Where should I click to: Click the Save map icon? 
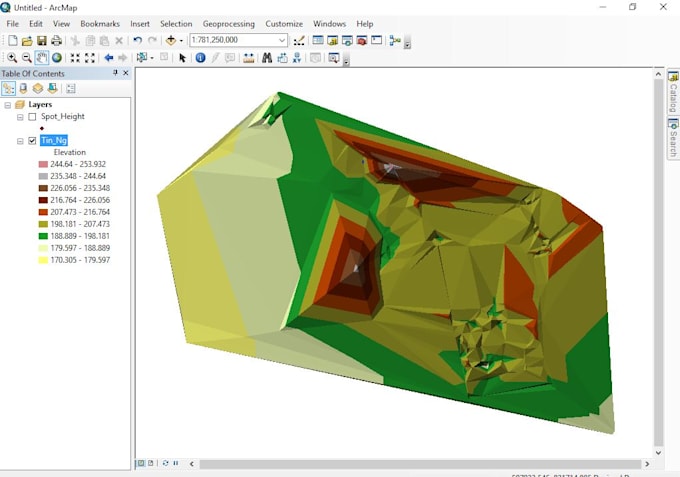click(42, 41)
